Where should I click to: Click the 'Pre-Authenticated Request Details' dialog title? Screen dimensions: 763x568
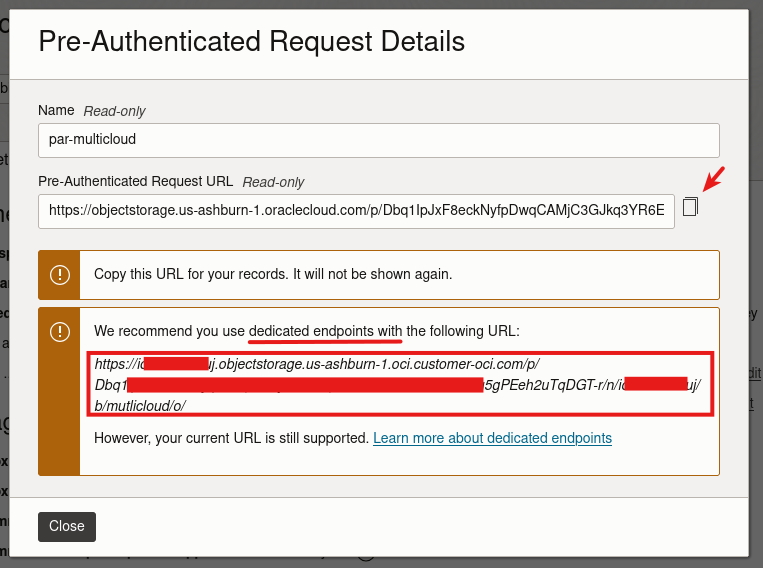(251, 41)
